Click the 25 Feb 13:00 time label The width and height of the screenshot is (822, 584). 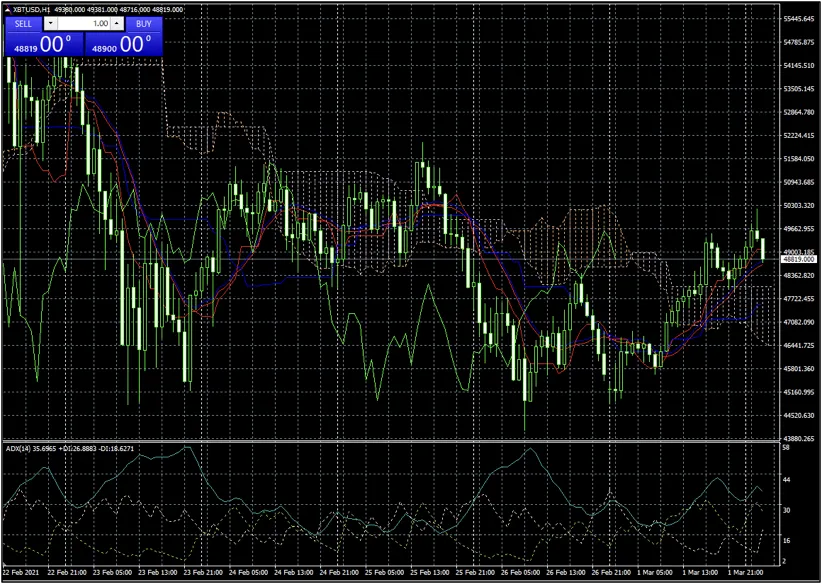click(x=428, y=572)
